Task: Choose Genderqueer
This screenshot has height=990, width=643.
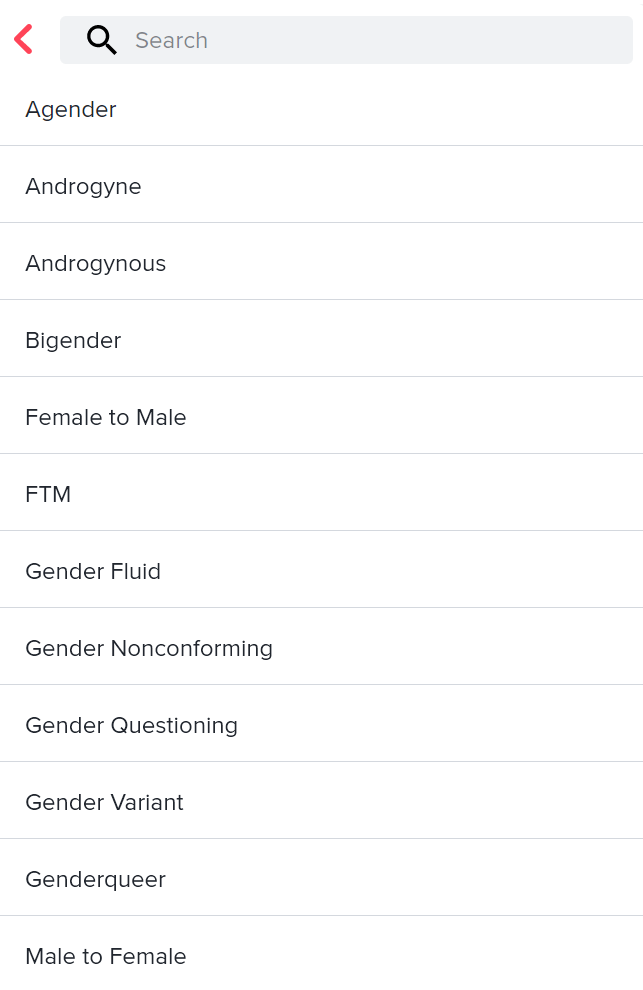Action: [96, 880]
